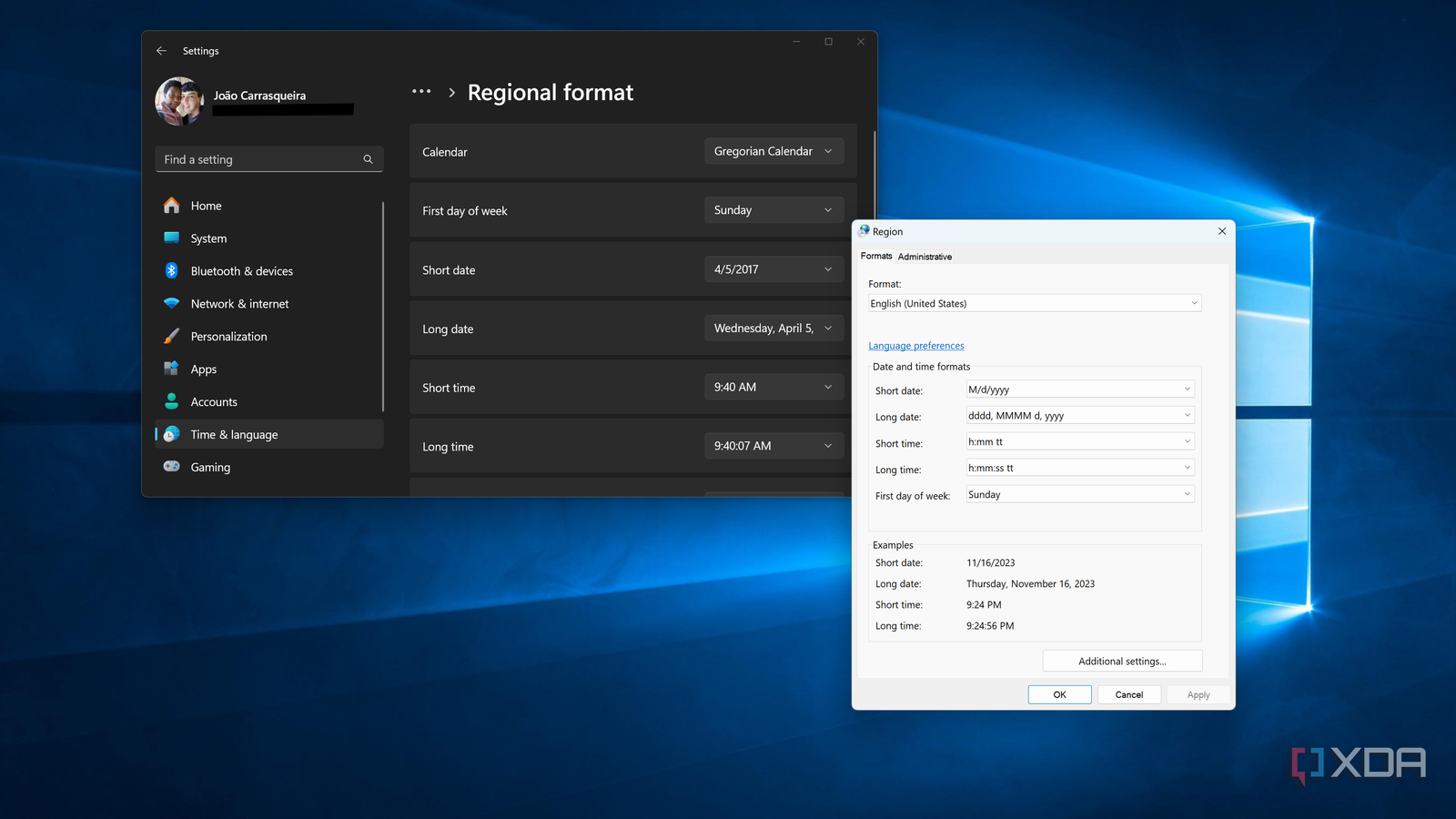Select Time & language in sidebar
The height and width of the screenshot is (819, 1456).
[x=234, y=435]
